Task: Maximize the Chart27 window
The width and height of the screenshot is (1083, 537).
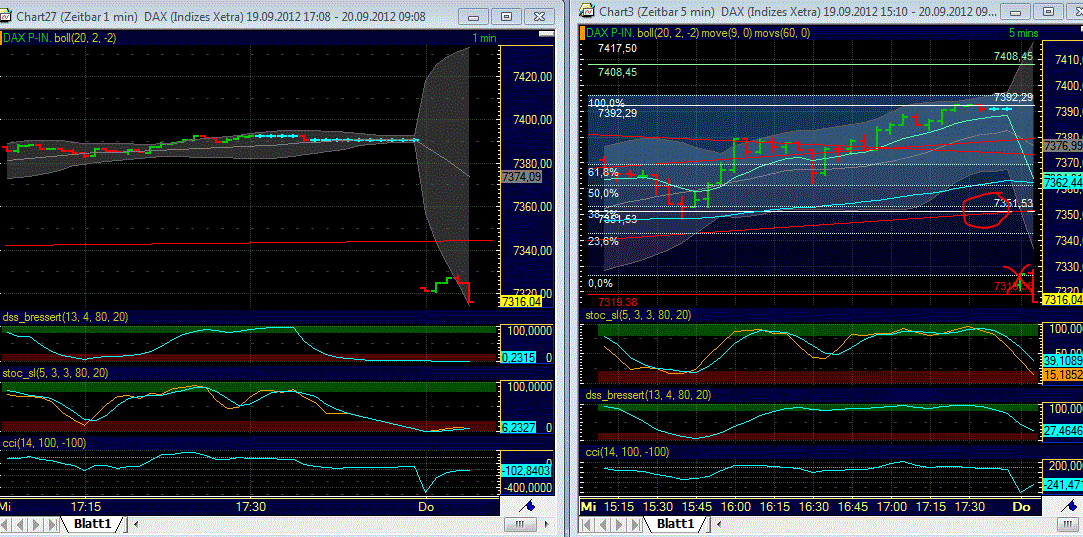Action: (506, 16)
